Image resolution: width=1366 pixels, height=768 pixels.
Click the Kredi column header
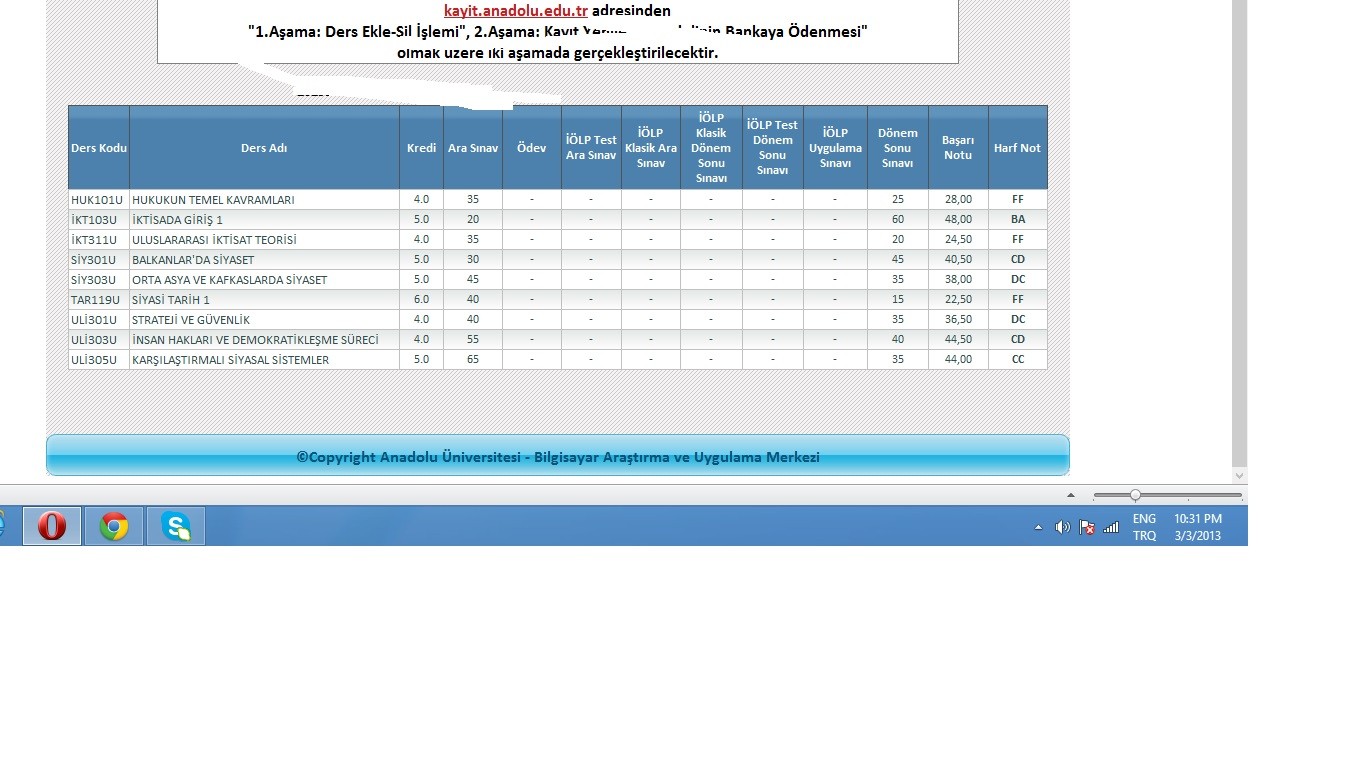click(x=421, y=148)
